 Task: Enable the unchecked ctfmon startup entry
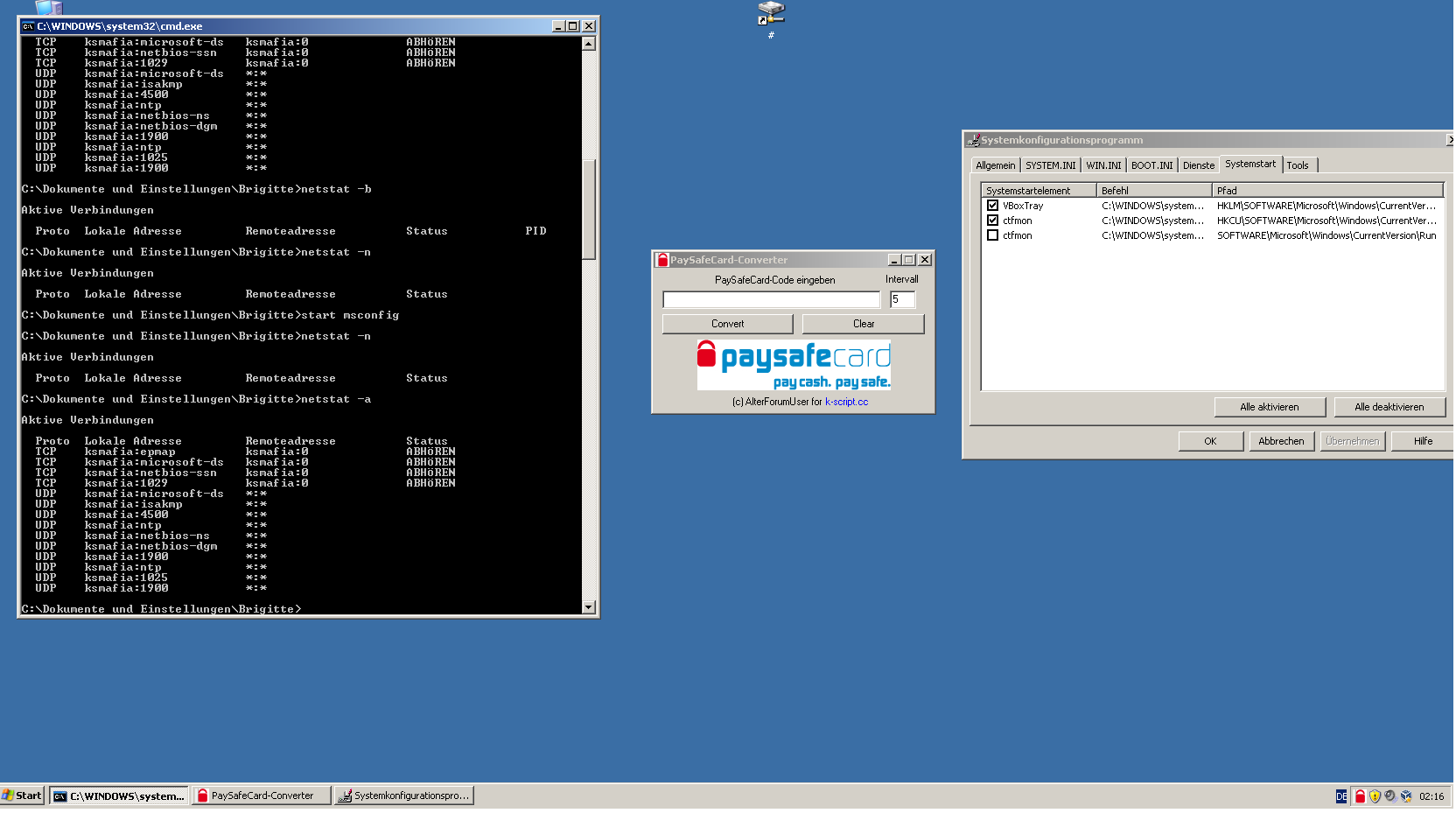point(992,235)
